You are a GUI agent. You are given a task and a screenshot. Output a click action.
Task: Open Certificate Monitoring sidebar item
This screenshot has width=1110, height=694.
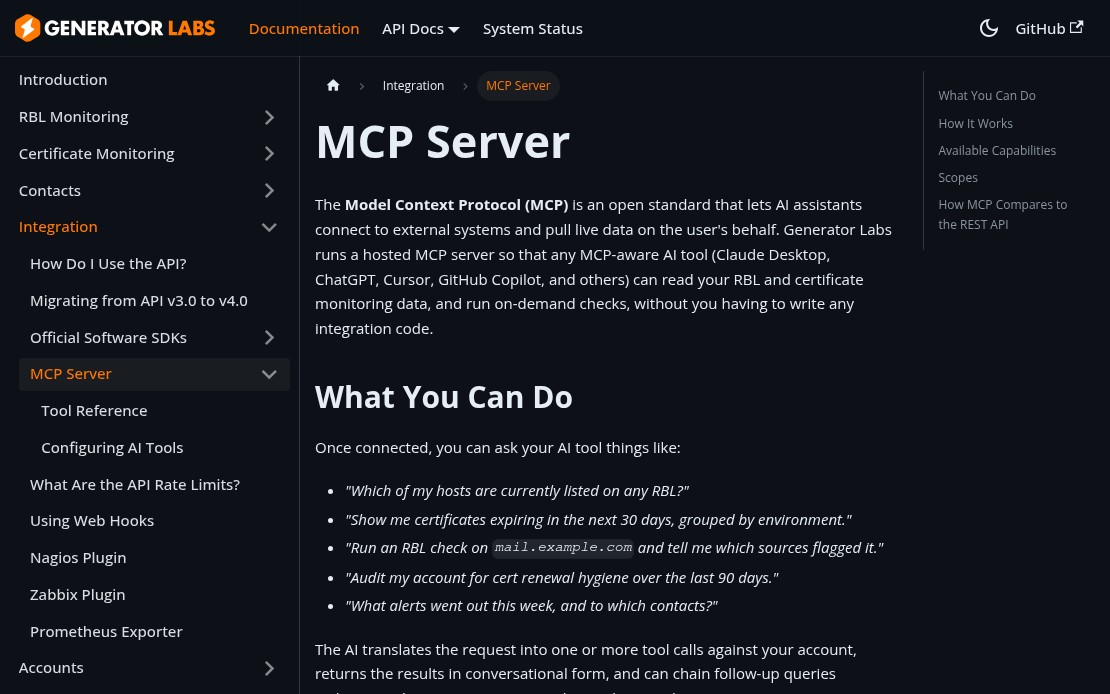96,154
